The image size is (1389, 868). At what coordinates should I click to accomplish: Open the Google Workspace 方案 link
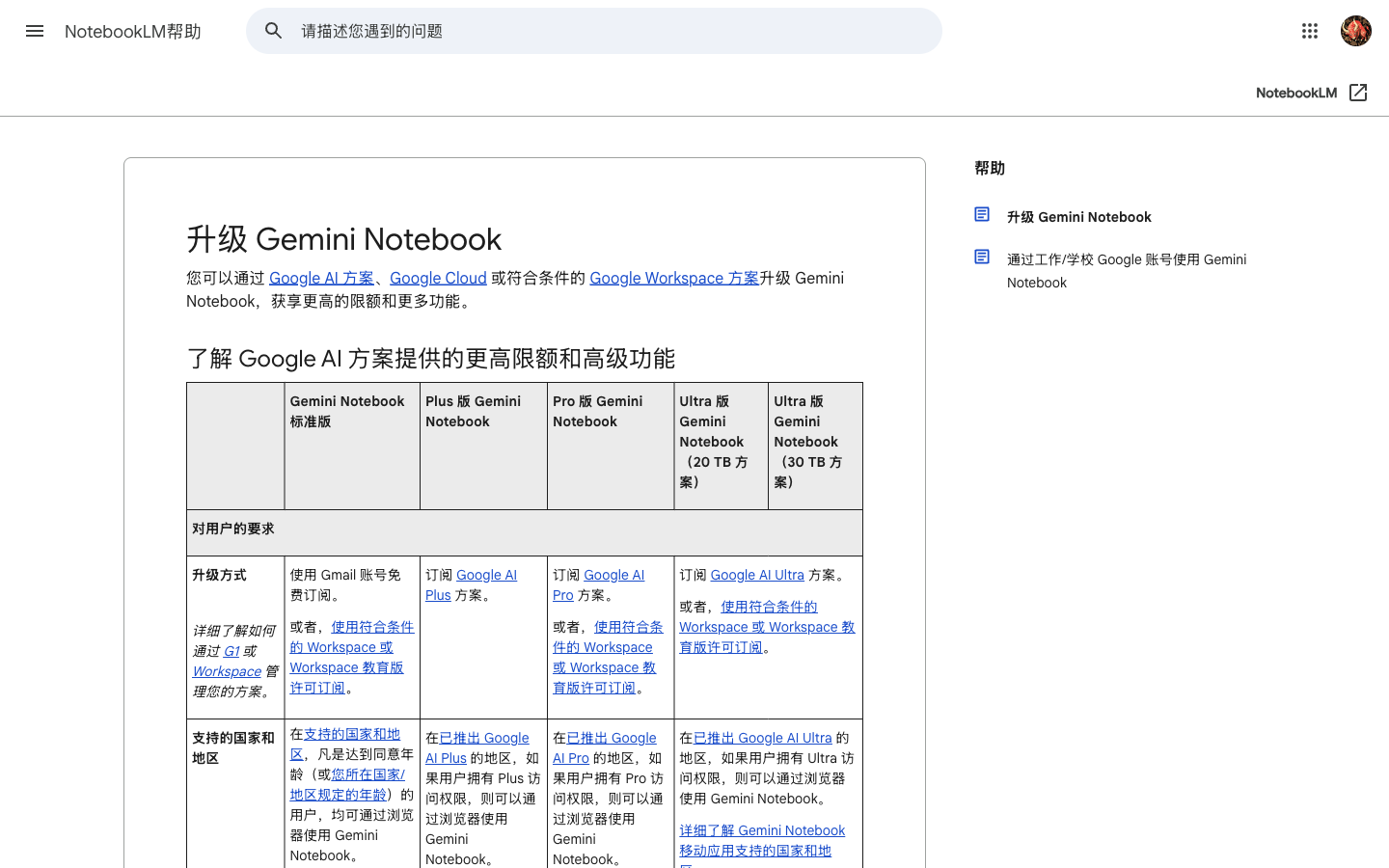[x=674, y=278]
